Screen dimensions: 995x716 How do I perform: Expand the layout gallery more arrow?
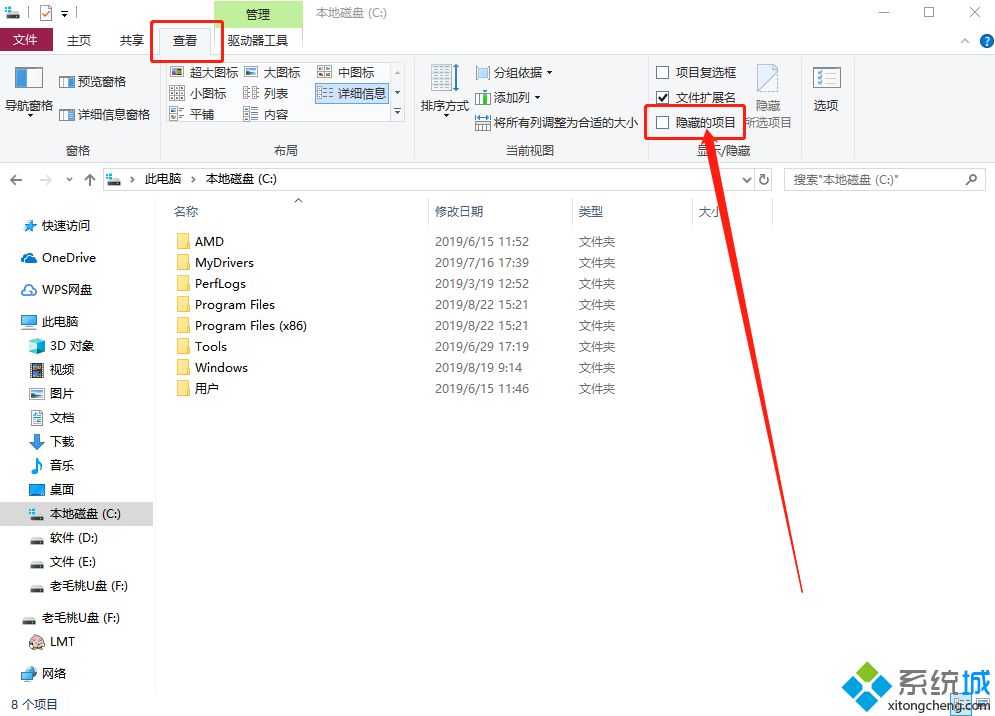point(398,111)
